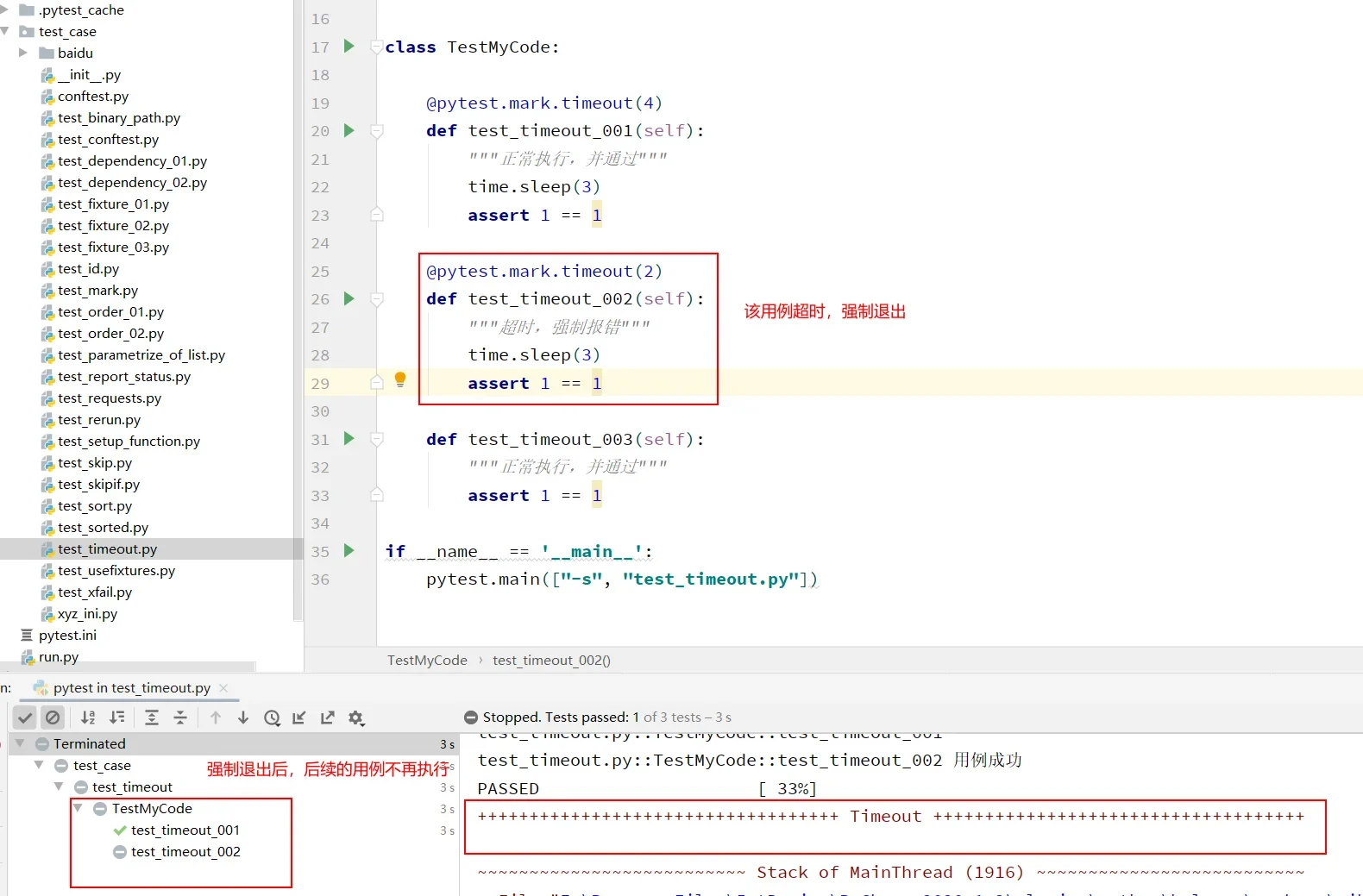Collapse all test result nodes
The height and width of the screenshot is (896, 1363).
180,717
